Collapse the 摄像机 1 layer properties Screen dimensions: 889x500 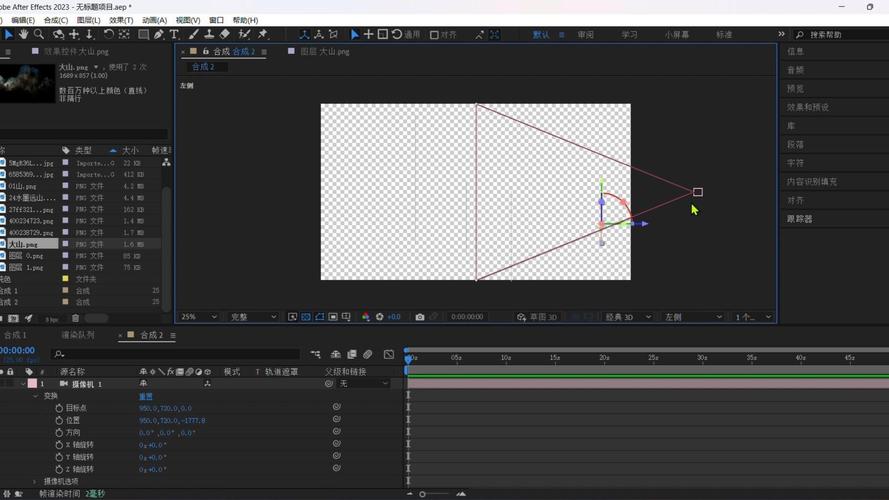(23, 384)
